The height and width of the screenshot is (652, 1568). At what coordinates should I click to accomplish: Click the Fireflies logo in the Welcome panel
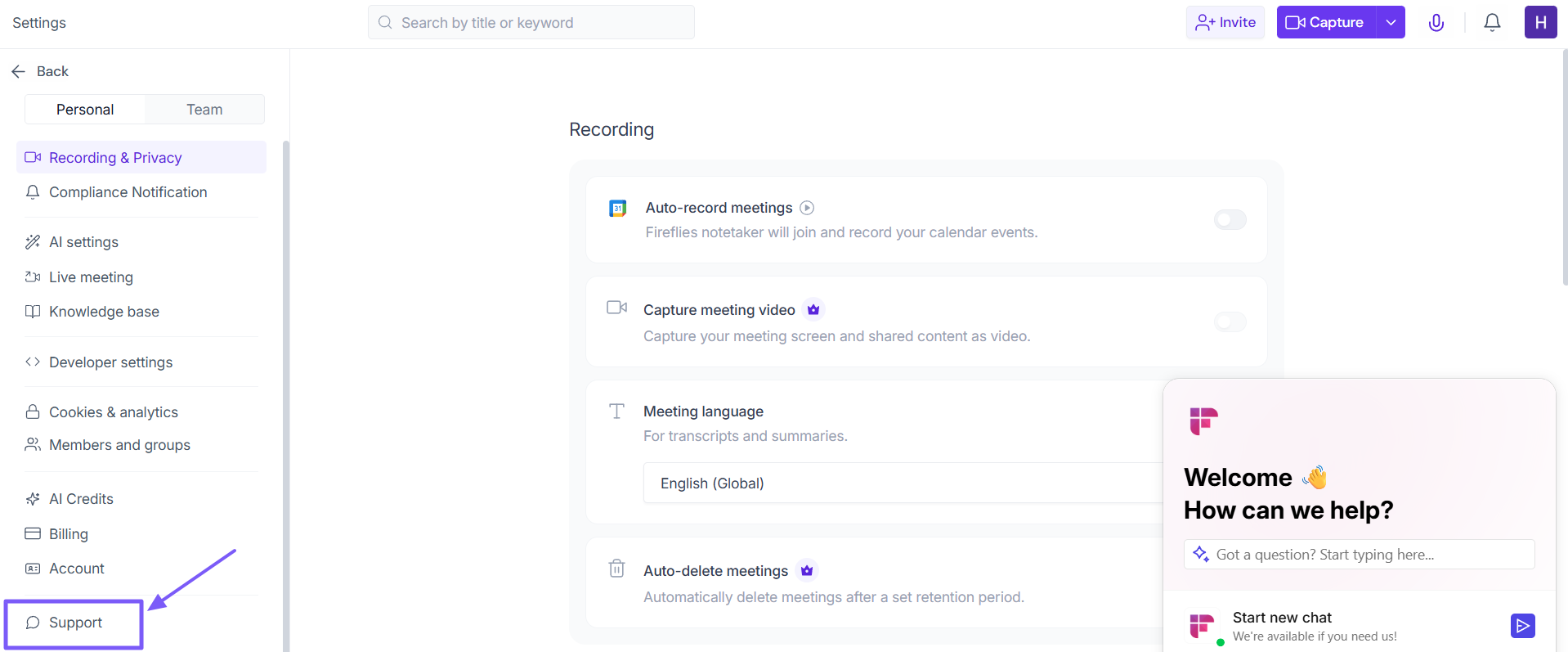(1203, 421)
